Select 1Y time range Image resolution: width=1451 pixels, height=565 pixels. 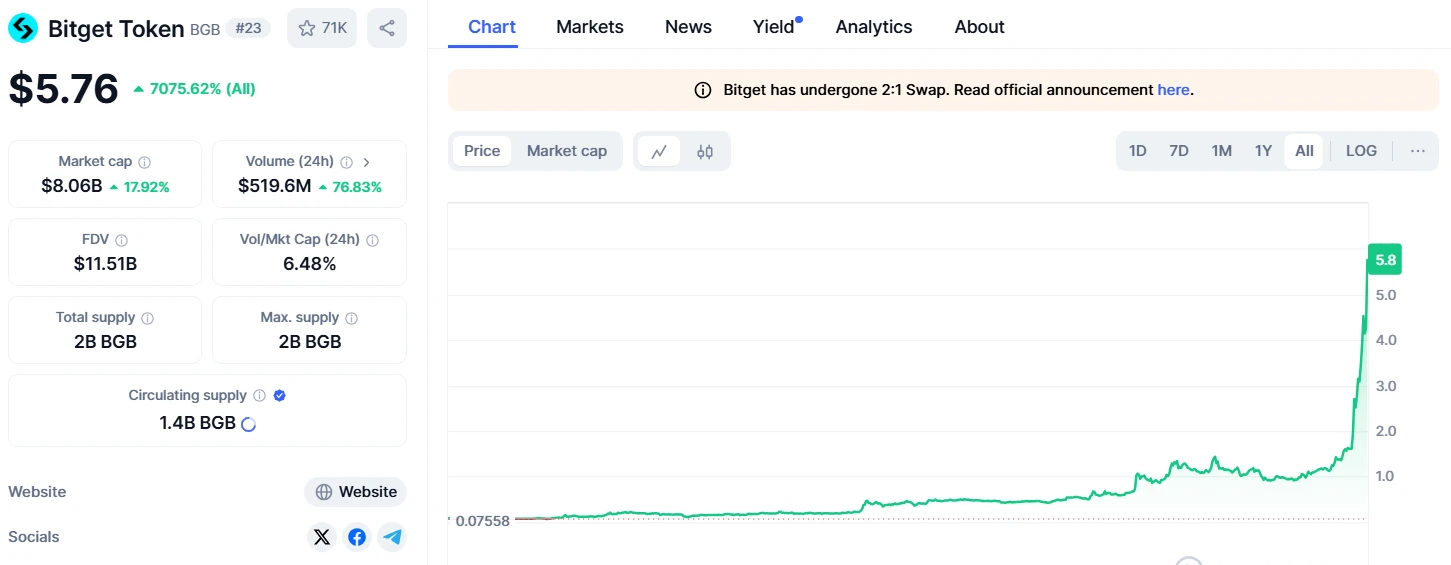pyautogui.click(x=1263, y=151)
